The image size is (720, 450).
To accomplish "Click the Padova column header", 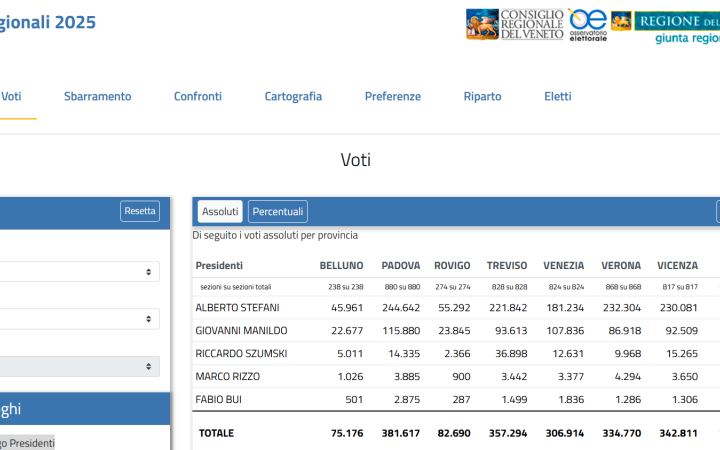I will [x=400, y=266].
